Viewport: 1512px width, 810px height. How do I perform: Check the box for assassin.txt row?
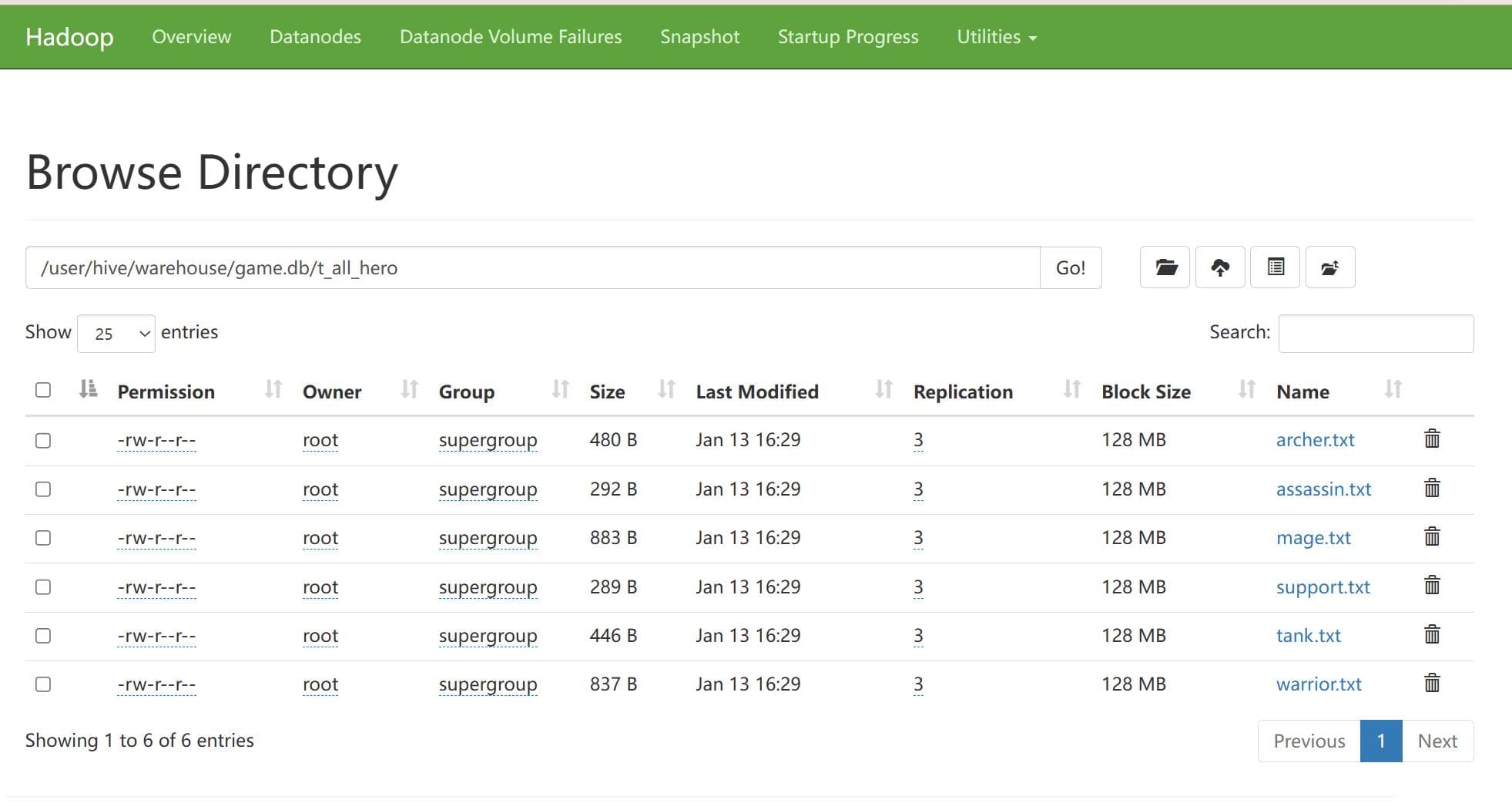tap(43, 489)
